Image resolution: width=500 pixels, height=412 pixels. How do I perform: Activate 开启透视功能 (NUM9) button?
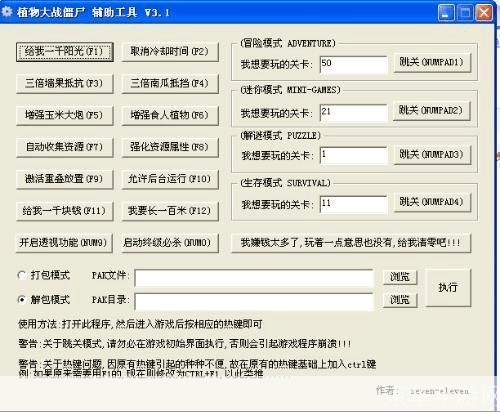click(65, 243)
